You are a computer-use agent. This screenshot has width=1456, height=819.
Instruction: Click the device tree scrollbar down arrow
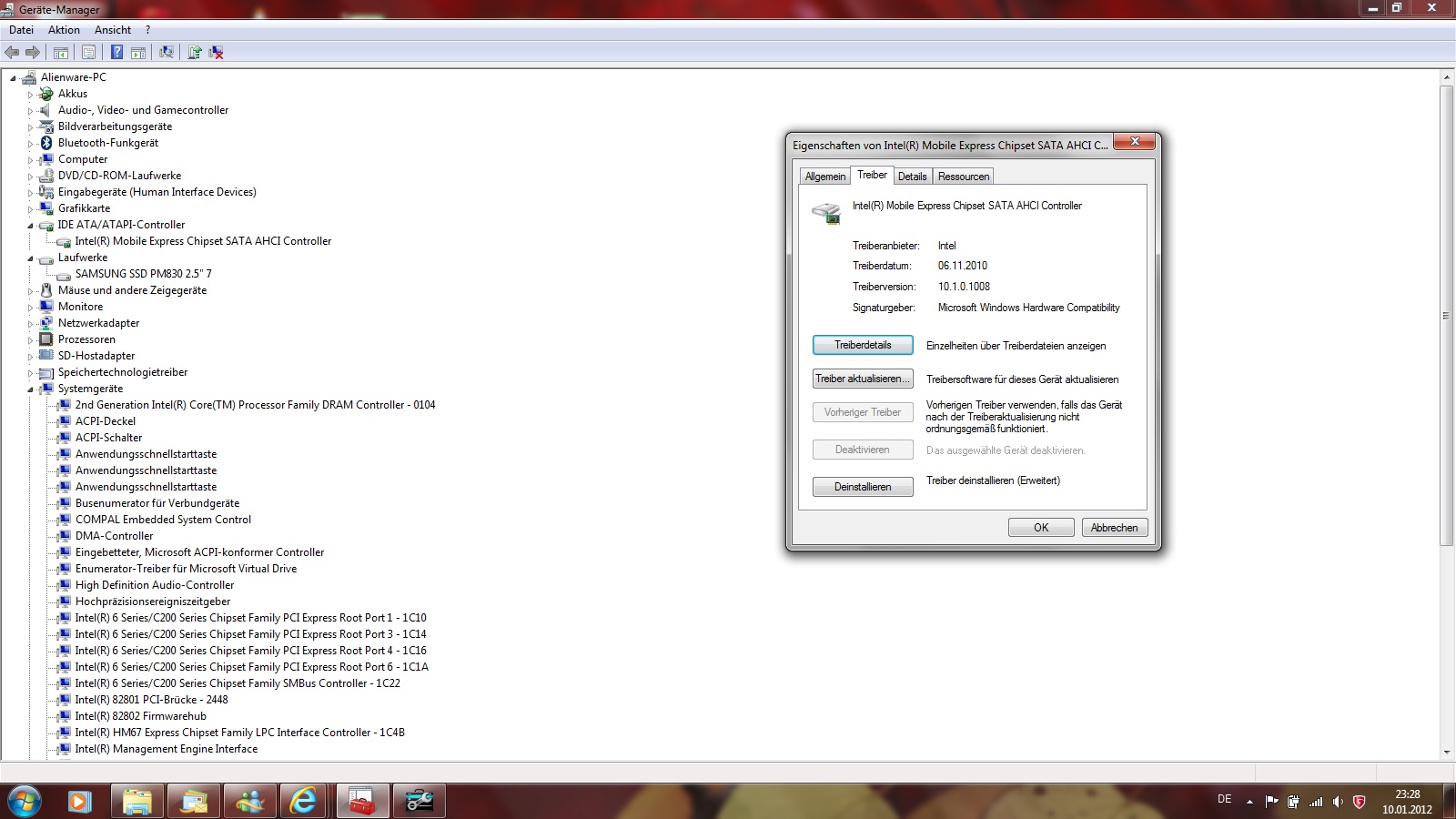[x=1446, y=753]
